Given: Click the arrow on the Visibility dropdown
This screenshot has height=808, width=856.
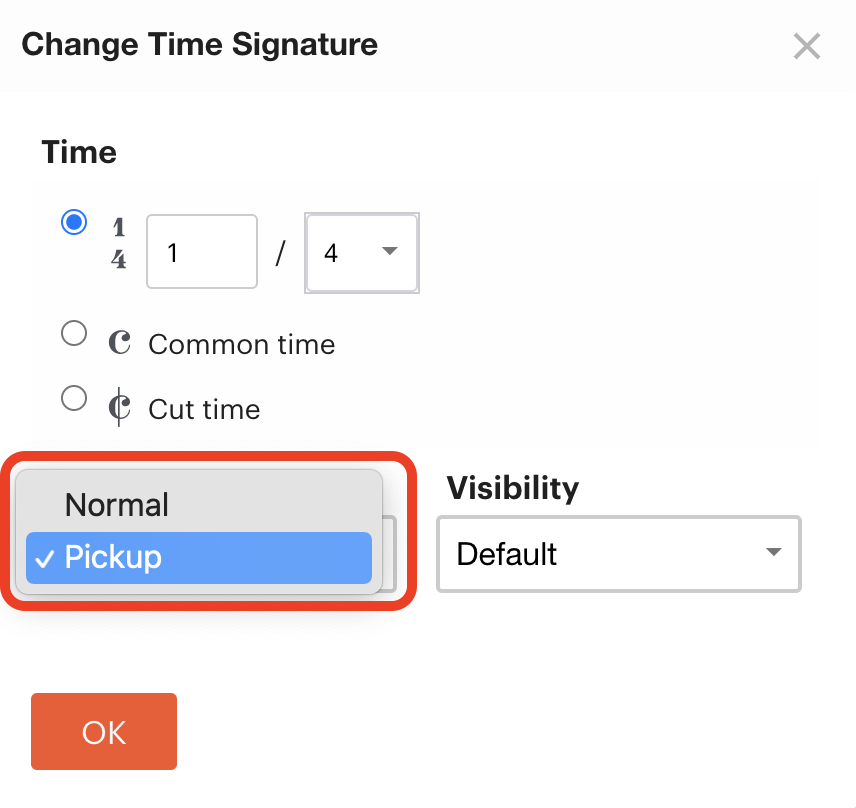Looking at the screenshot, I should pyautogui.click(x=774, y=552).
